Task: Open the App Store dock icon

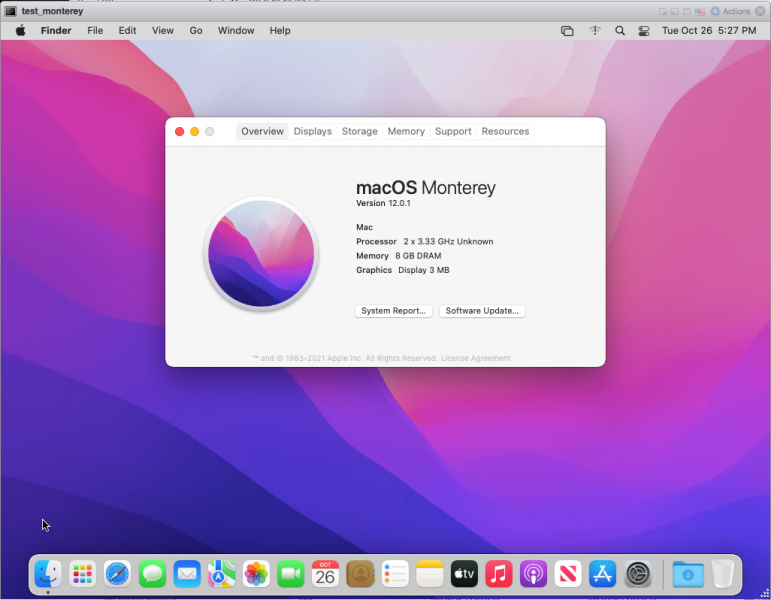Action: pyautogui.click(x=602, y=574)
